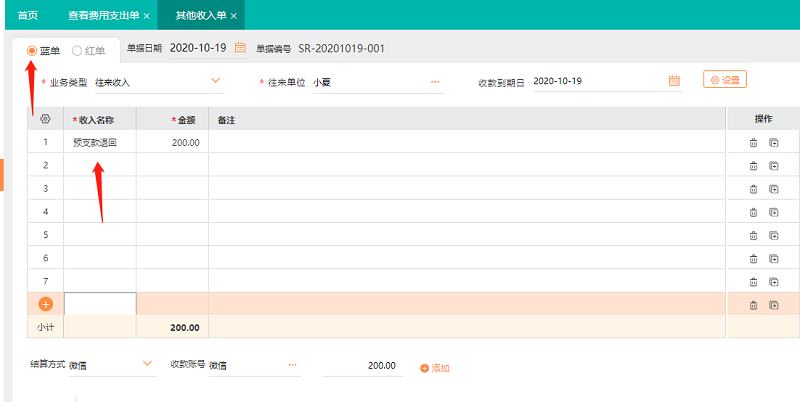Select the 红单 radio button
The image size is (800, 402).
pyautogui.click(x=77, y=50)
